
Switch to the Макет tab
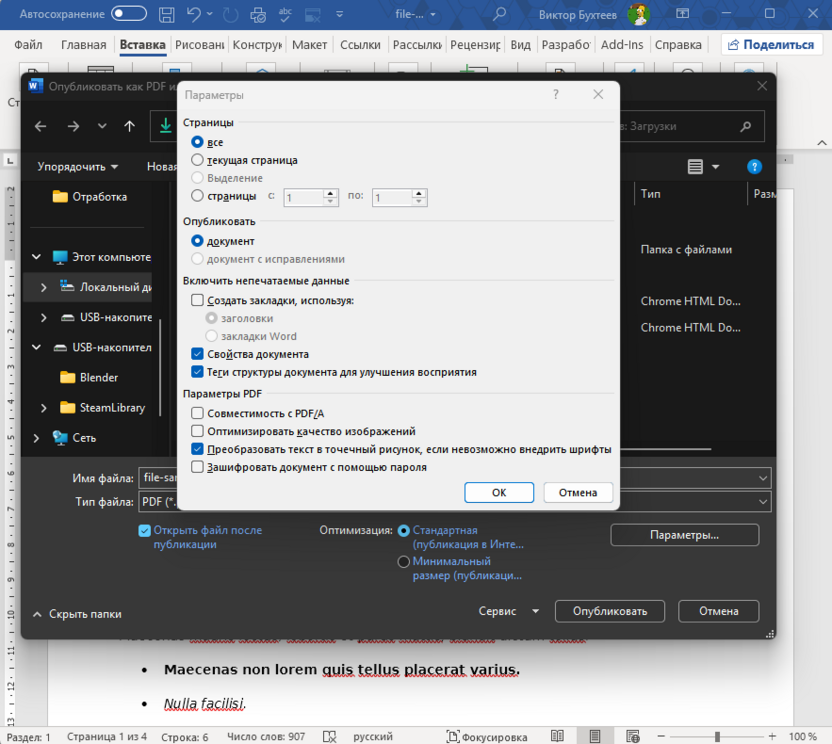click(x=309, y=45)
